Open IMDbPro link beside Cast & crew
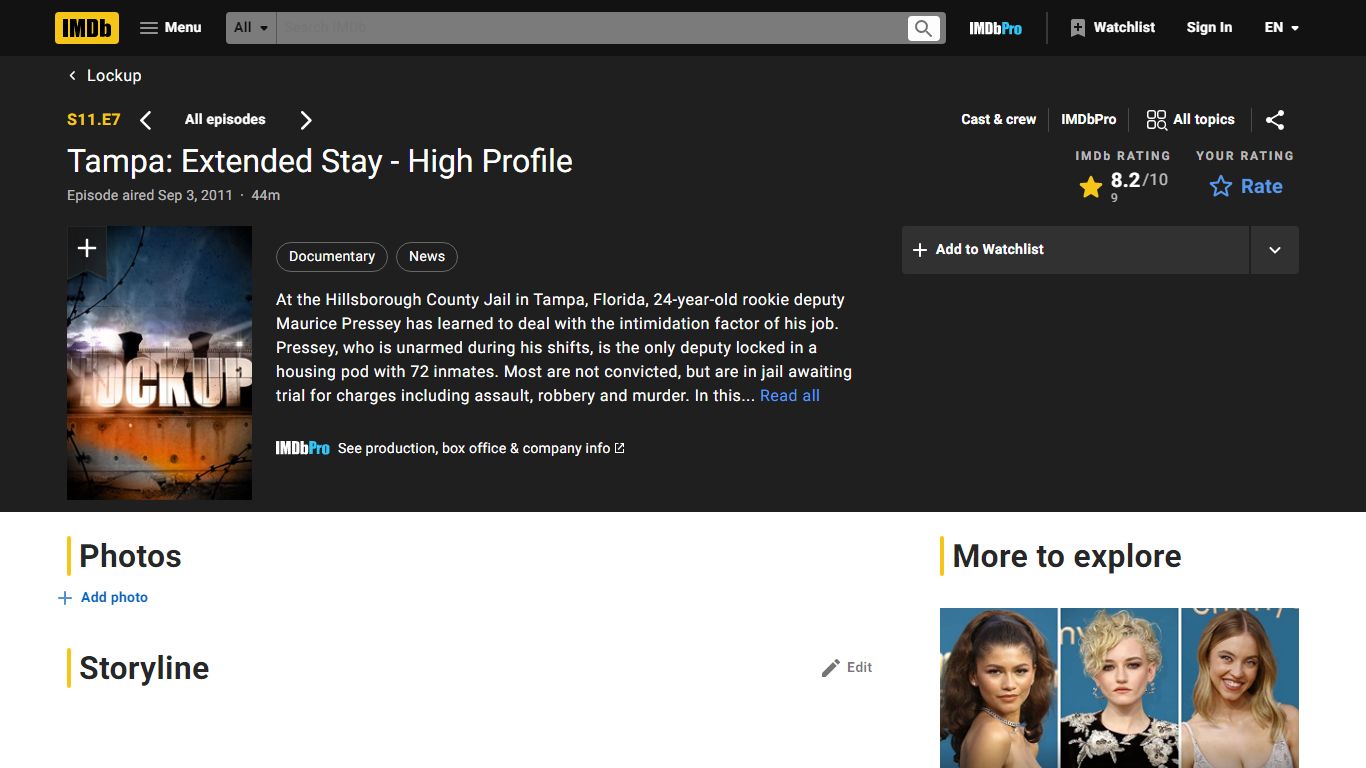 [1088, 119]
